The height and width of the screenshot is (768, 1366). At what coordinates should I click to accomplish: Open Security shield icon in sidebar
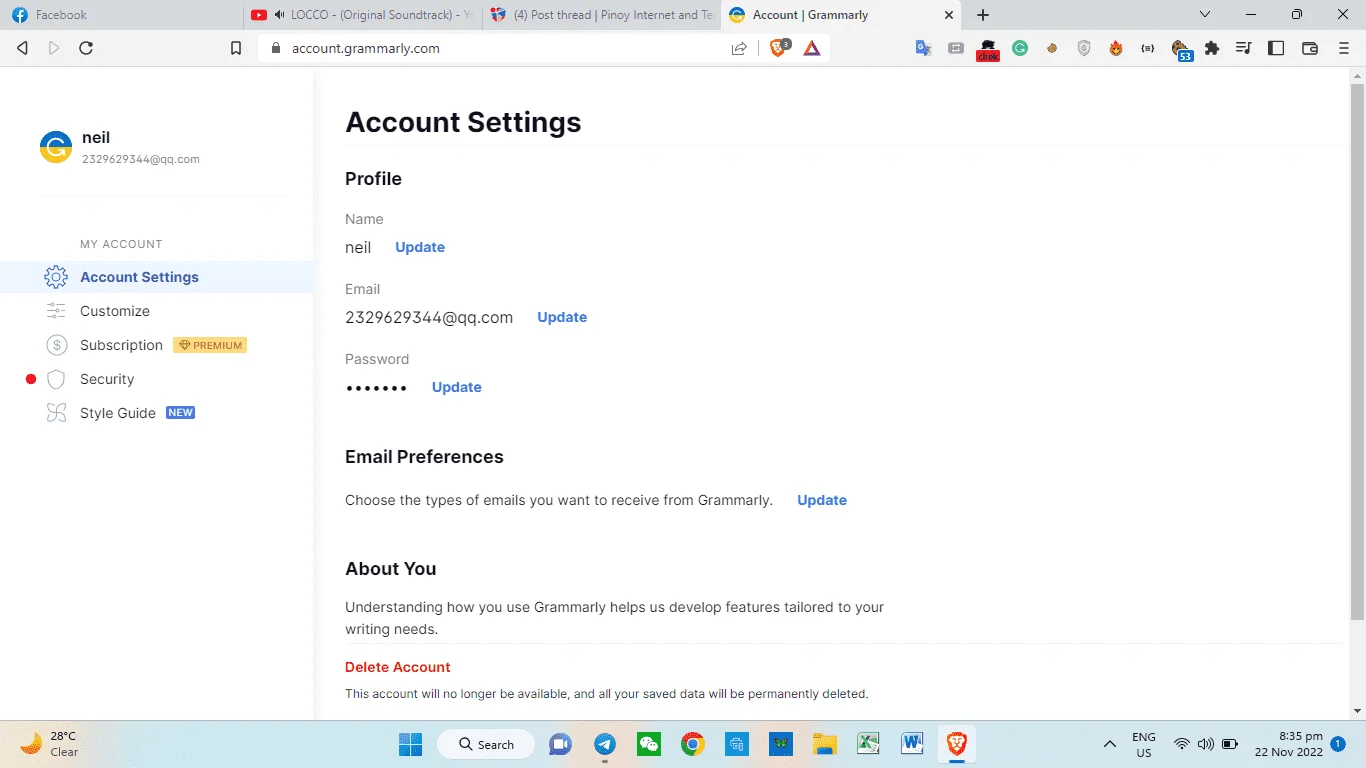click(56, 379)
